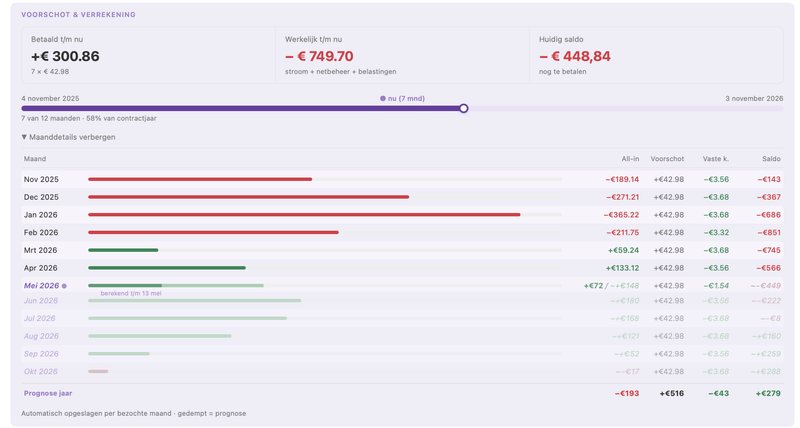Click the purple dot beside Mei 2026
The width and height of the screenshot is (800, 428).
[64, 286]
